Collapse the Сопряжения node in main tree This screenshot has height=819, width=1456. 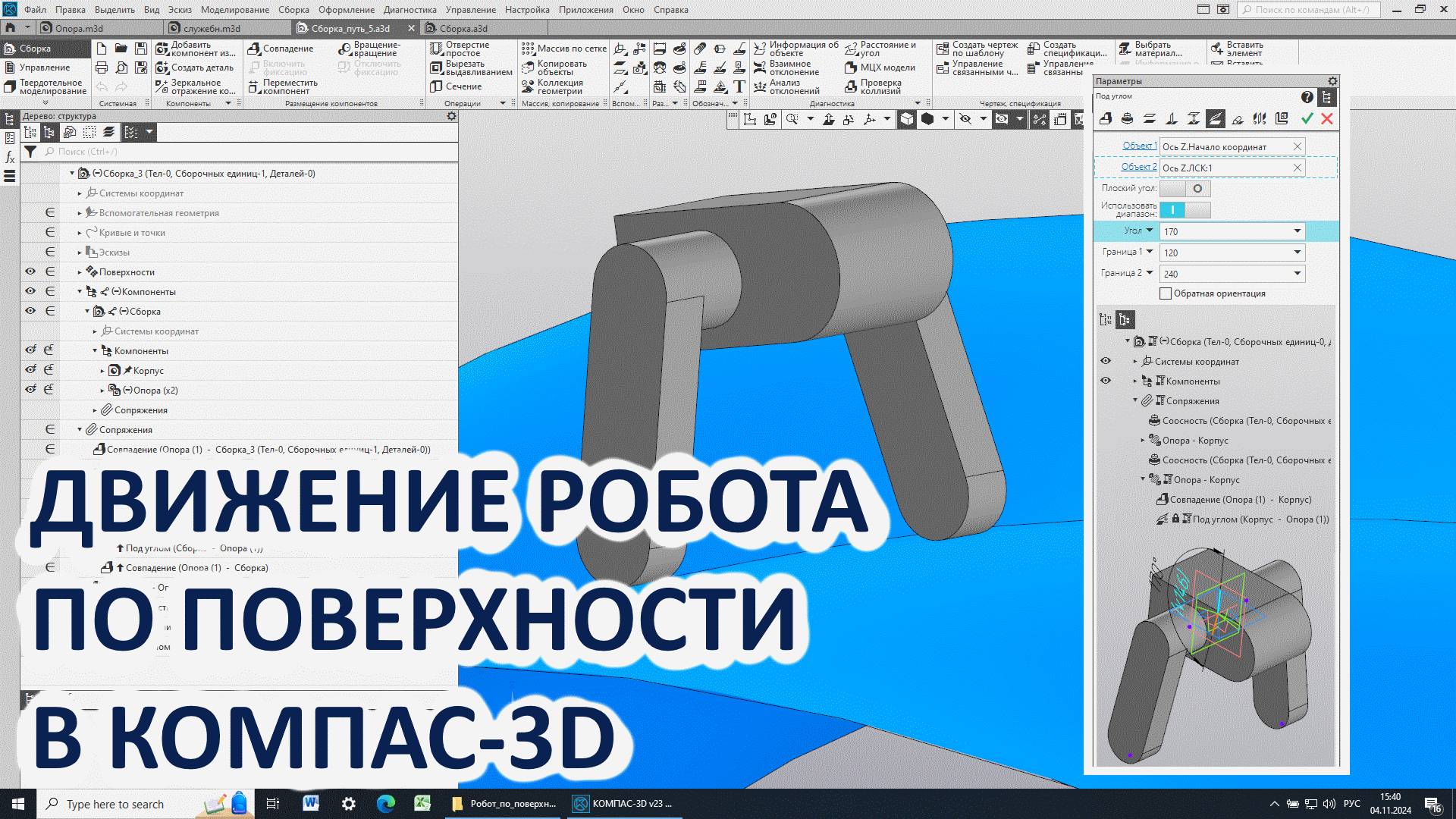click(80, 430)
